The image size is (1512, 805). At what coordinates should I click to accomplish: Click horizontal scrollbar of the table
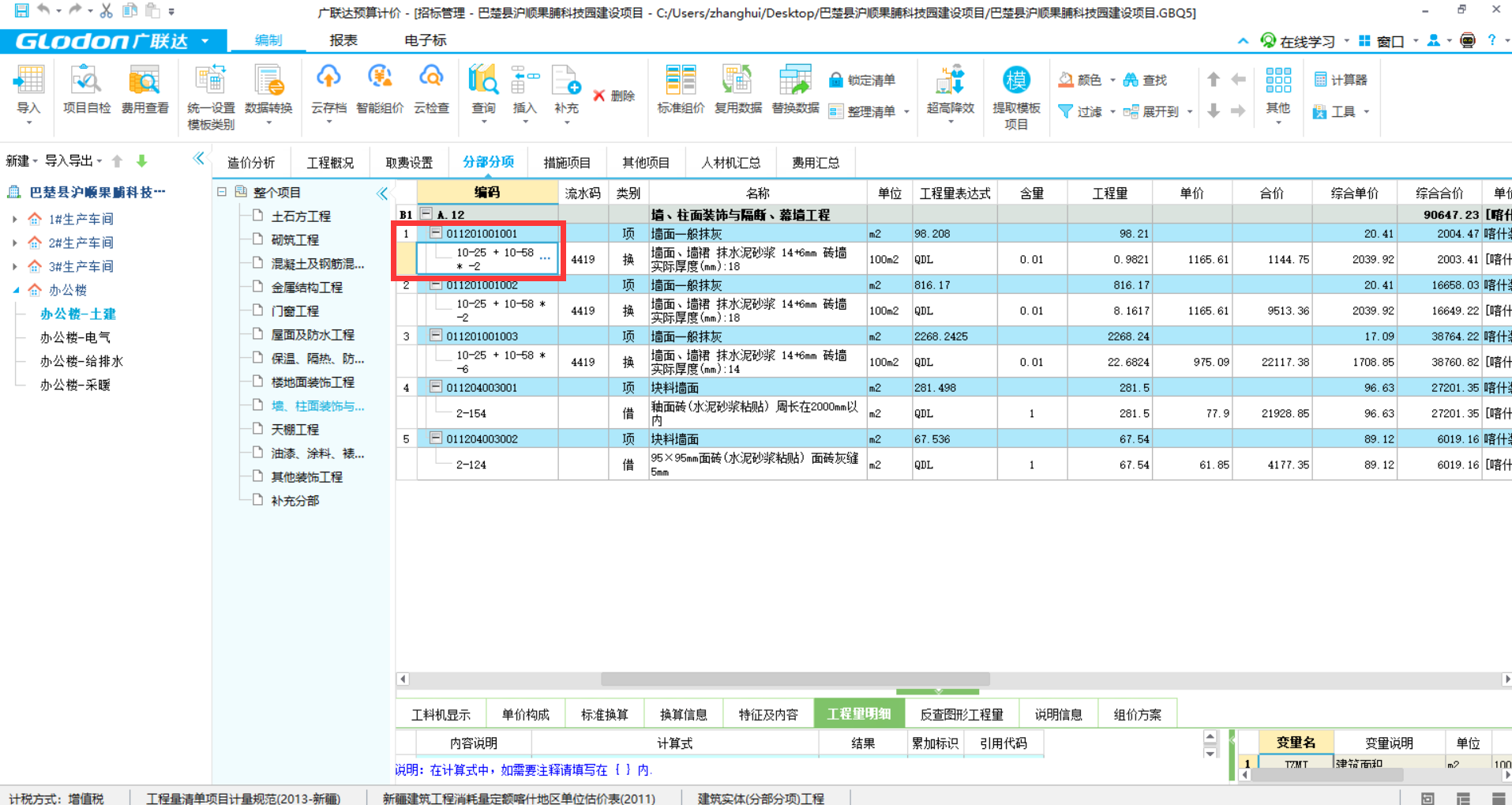coord(795,679)
